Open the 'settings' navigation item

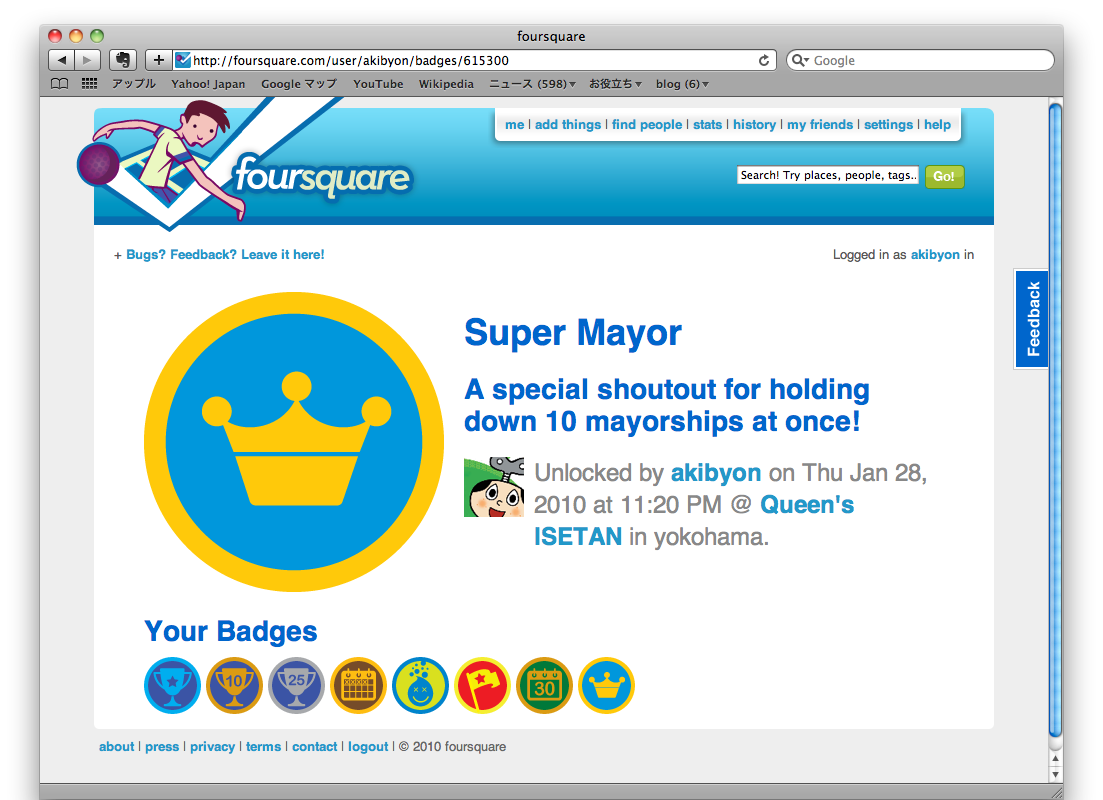[x=888, y=125]
